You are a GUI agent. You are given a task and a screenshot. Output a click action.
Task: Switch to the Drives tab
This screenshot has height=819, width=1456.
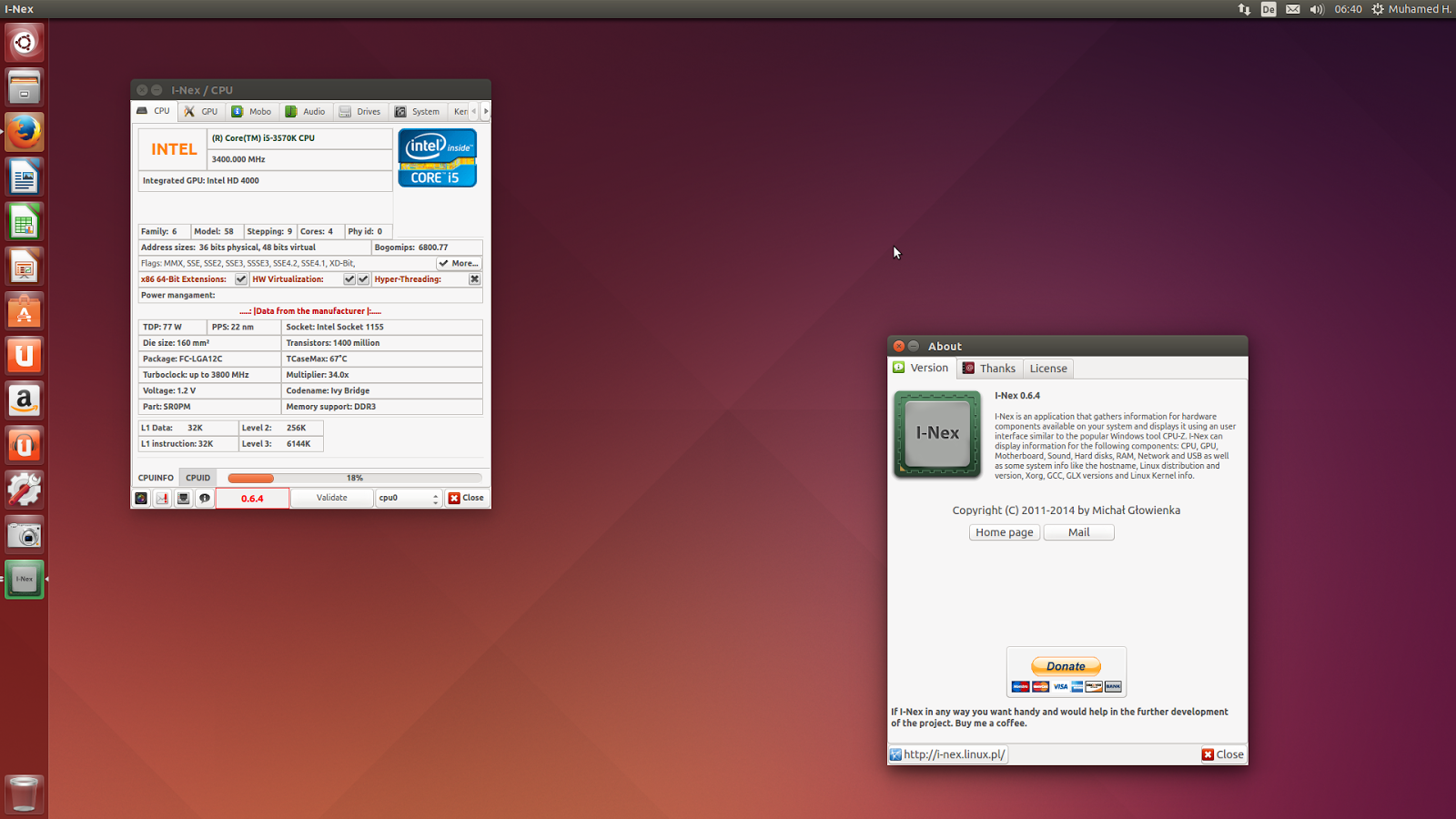click(360, 112)
